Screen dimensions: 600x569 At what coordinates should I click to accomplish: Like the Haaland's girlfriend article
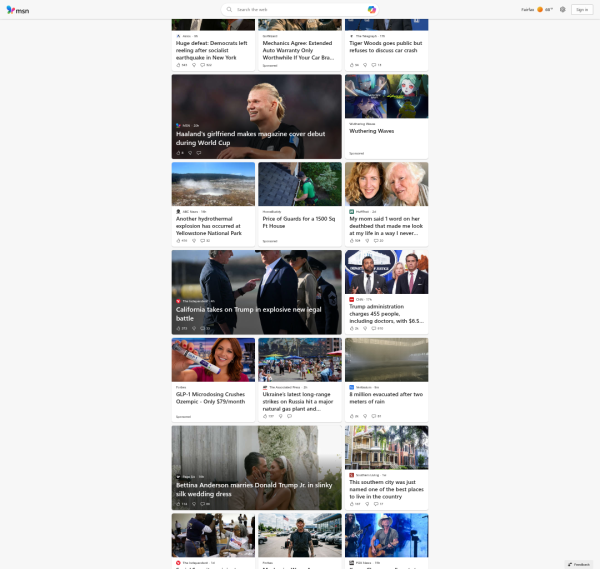[178, 153]
